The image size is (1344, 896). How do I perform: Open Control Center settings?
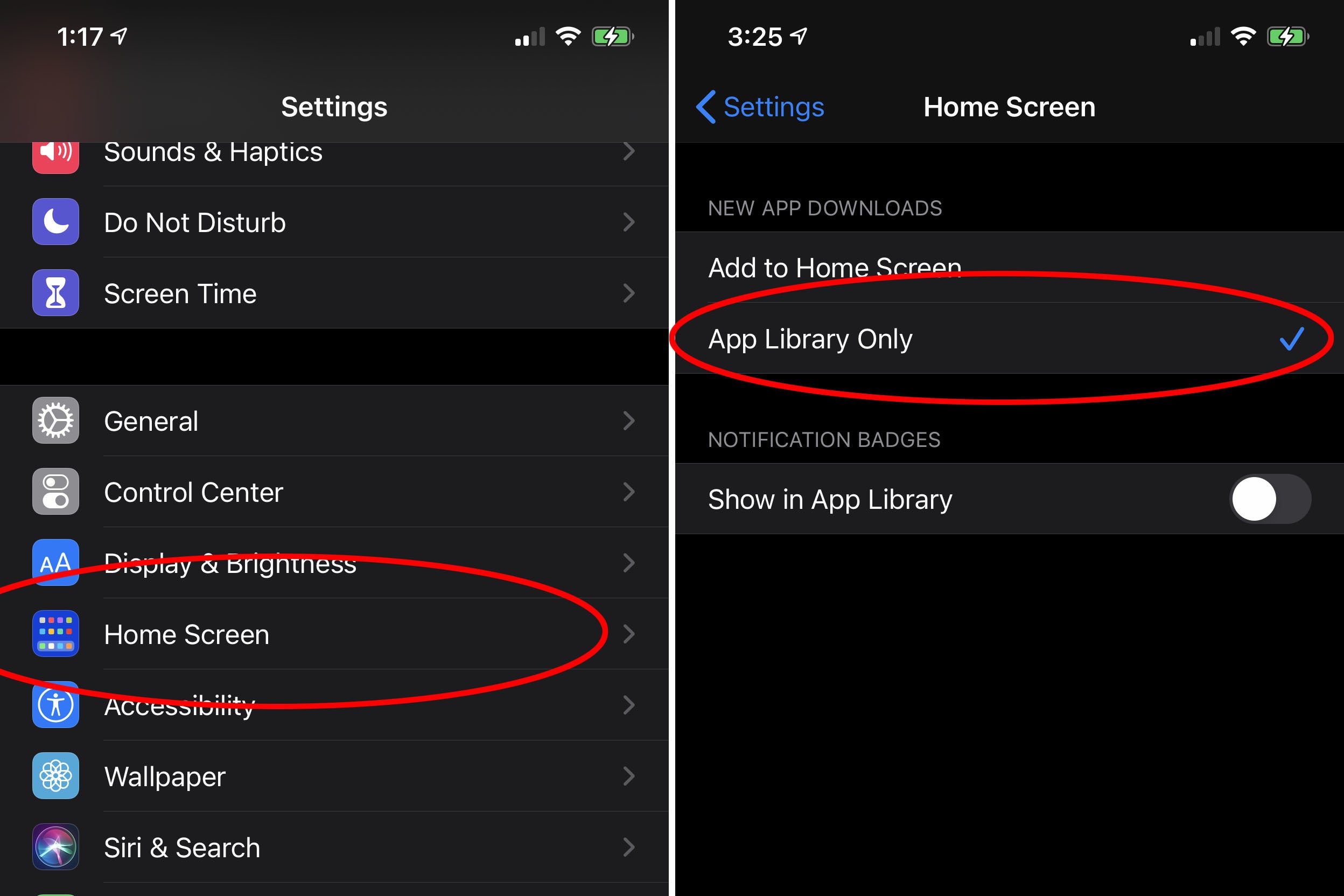coord(336,492)
